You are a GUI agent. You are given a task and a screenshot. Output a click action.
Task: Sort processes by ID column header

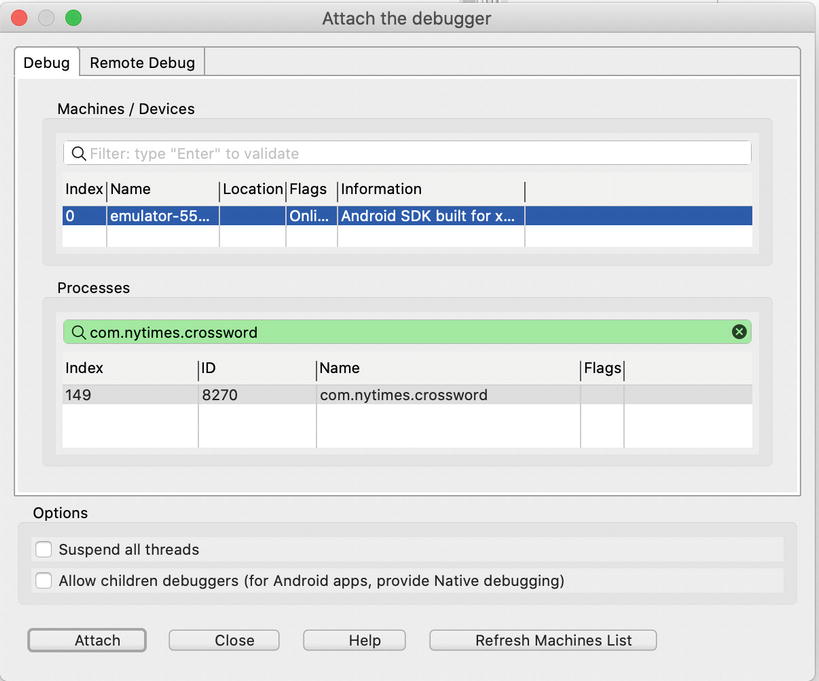coord(256,368)
